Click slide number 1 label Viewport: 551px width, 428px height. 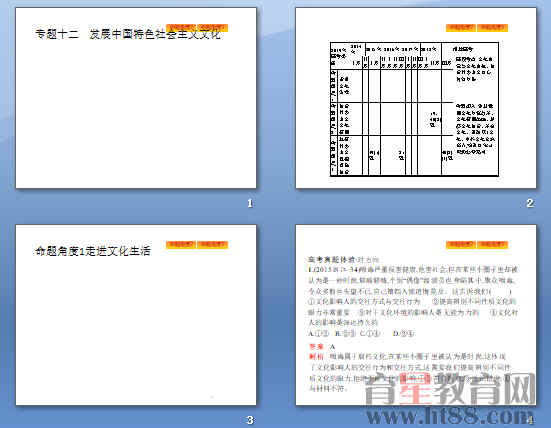pos(250,203)
